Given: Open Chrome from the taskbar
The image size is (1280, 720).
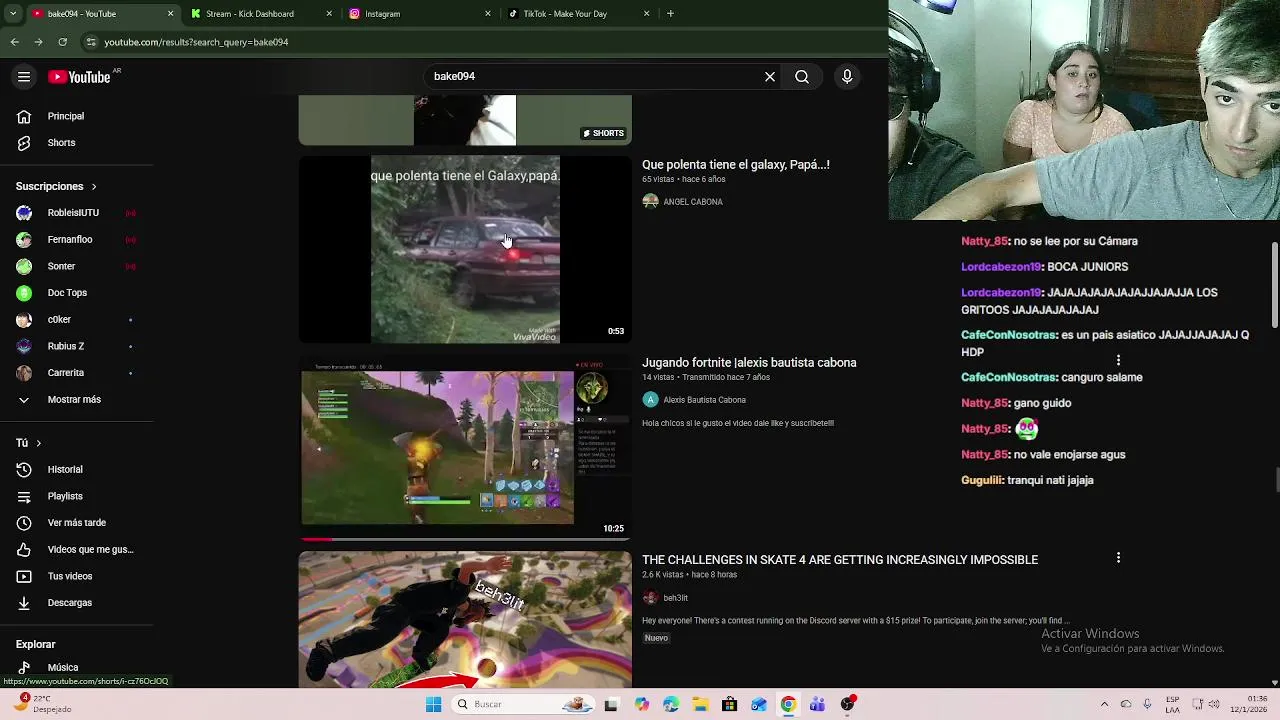Looking at the screenshot, I should tap(788, 704).
